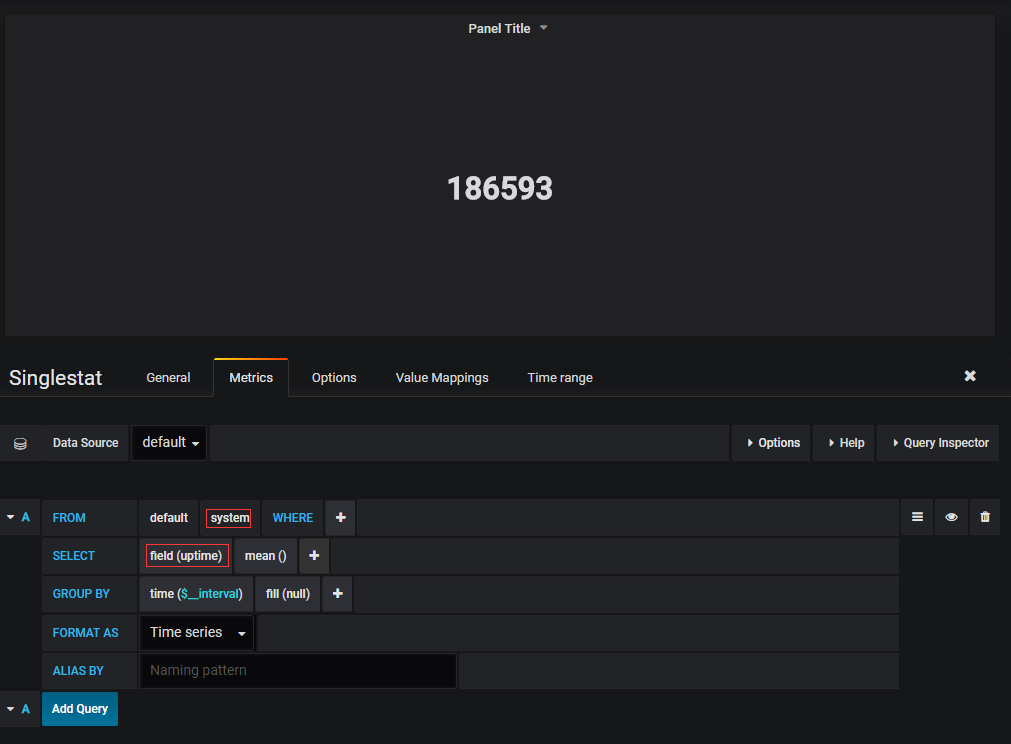This screenshot has width=1011, height=744.
Task: Open the data source database icon menu
Action: (21, 442)
